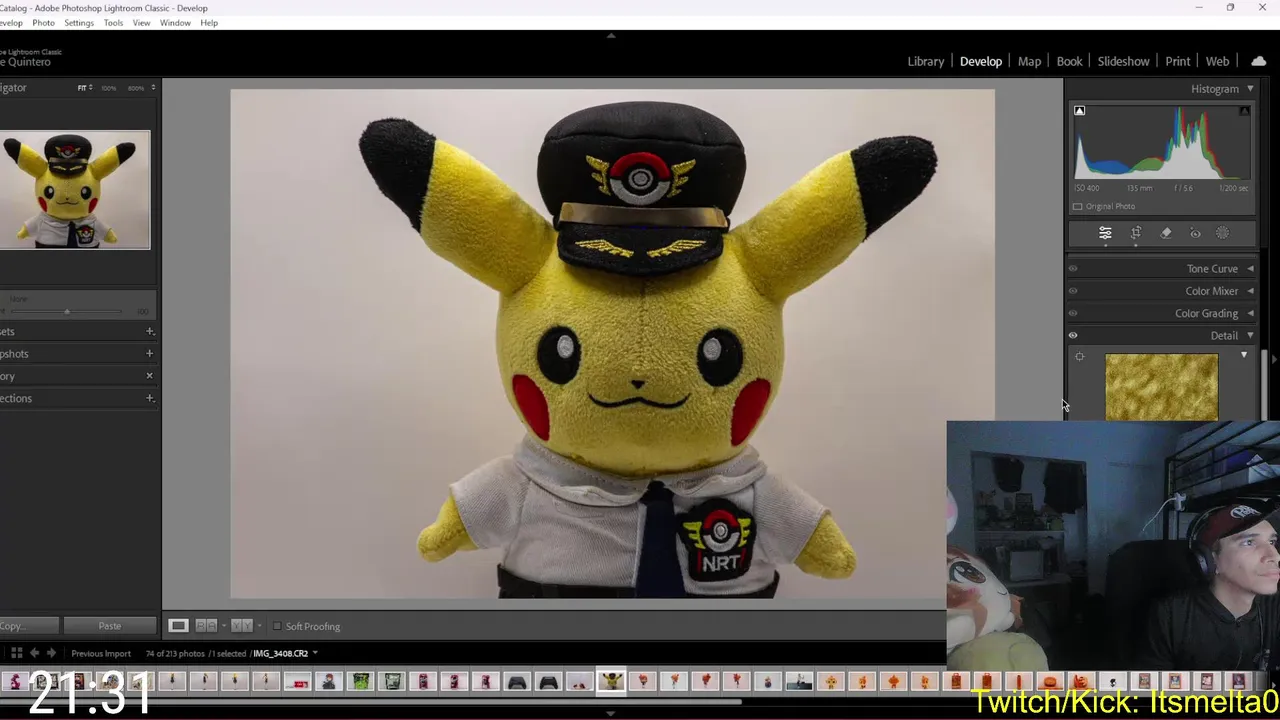This screenshot has width=1280, height=720.
Task: Toggle Color Grading panel eye switch
Action: (1073, 313)
